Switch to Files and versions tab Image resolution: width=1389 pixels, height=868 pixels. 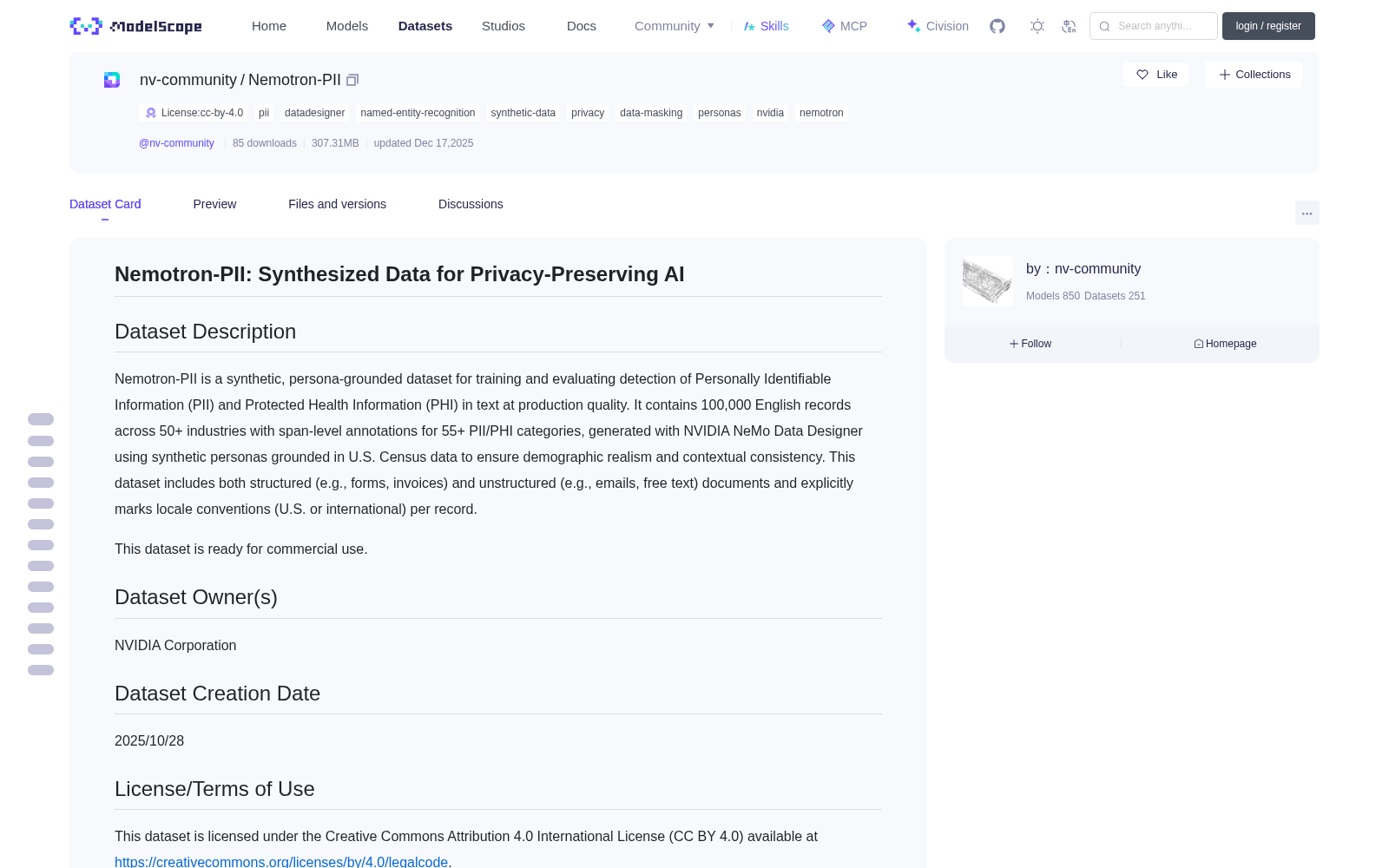click(337, 204)
